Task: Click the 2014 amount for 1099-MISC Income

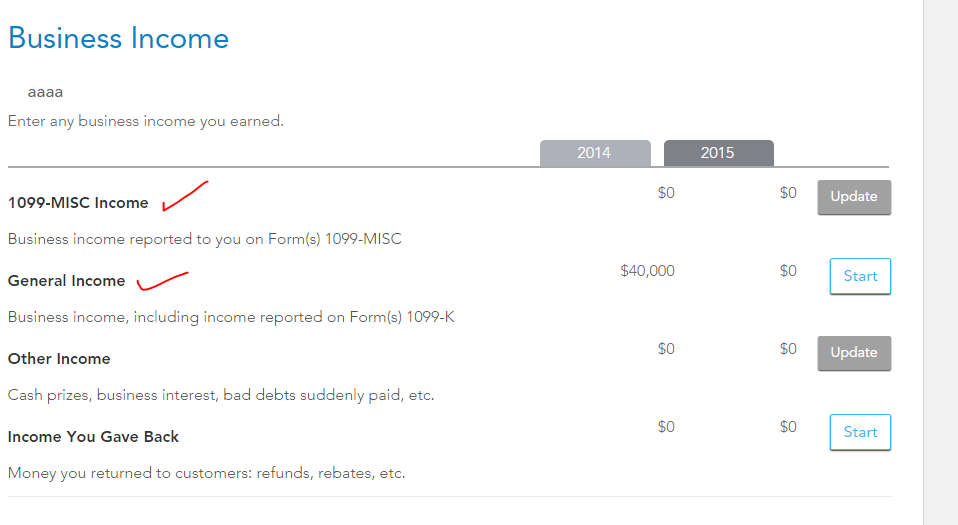Action: [666, 193]
